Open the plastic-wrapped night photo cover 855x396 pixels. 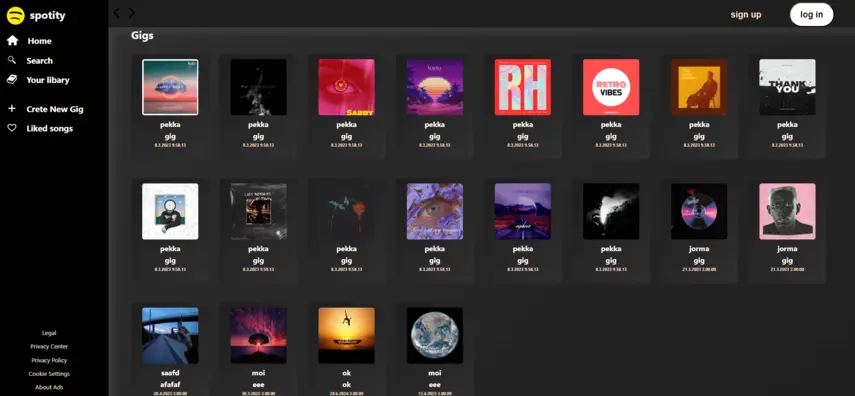(x=258, y=211)
